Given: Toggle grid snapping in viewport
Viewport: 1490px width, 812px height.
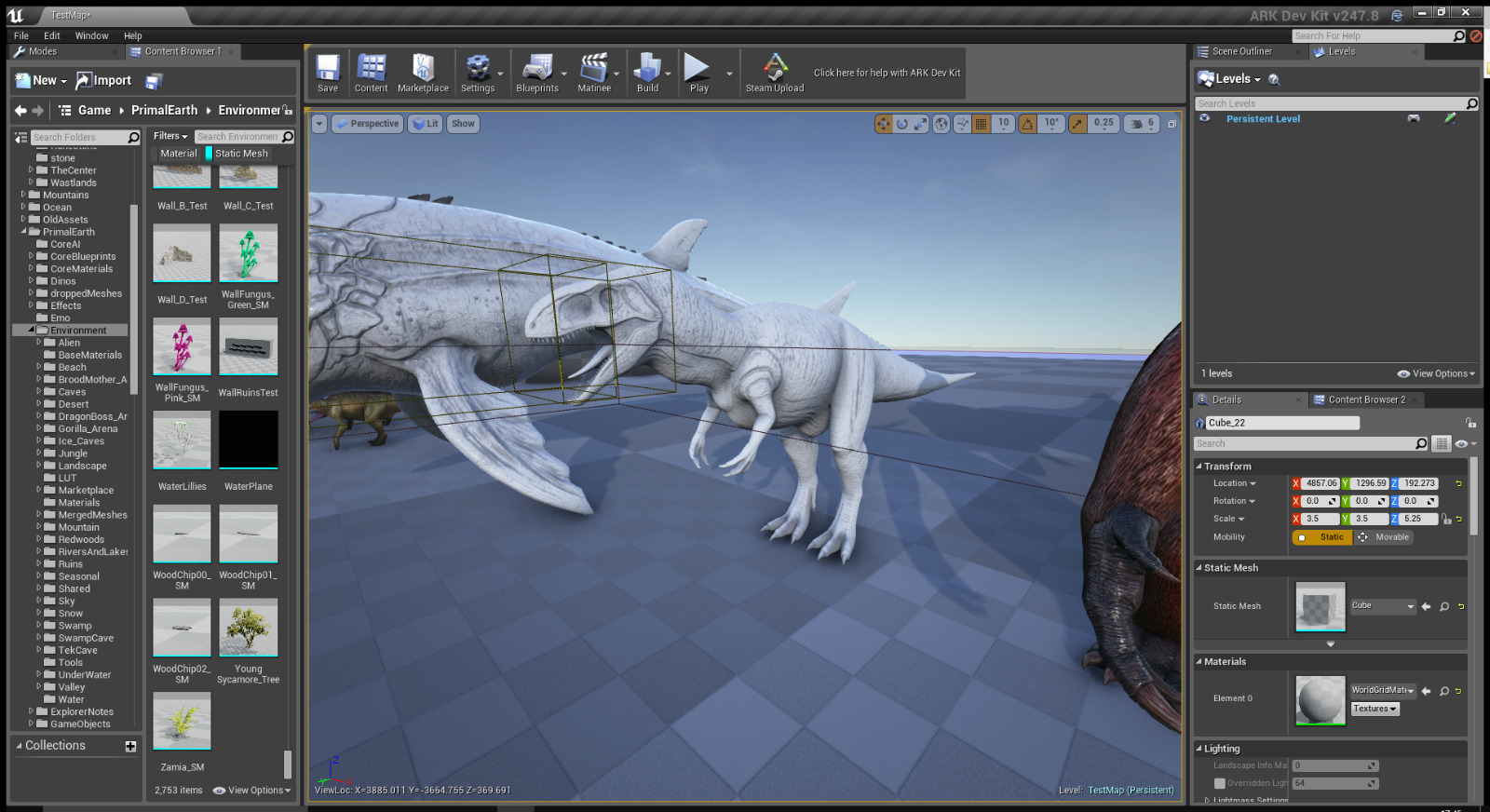Looking at the screenshot, I should click(x=981, y=124).
